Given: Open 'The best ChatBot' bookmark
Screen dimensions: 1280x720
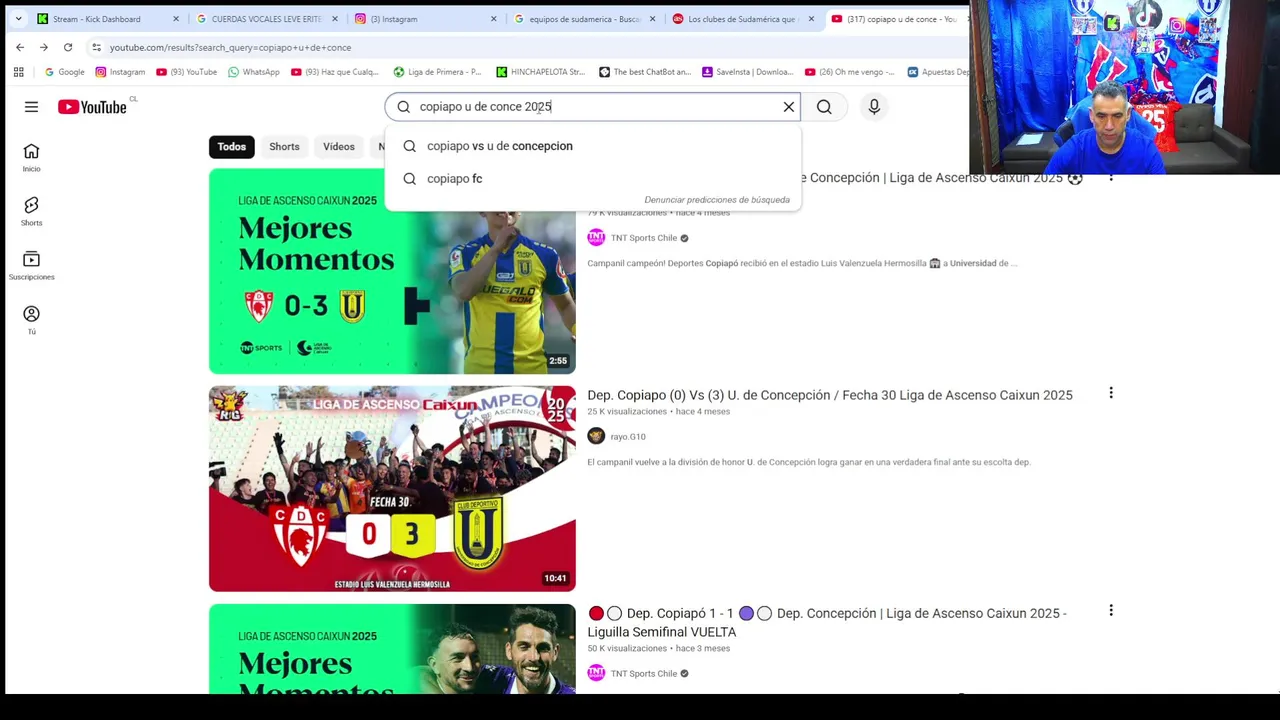Looking at the screenshot, I should pos(645,72).
